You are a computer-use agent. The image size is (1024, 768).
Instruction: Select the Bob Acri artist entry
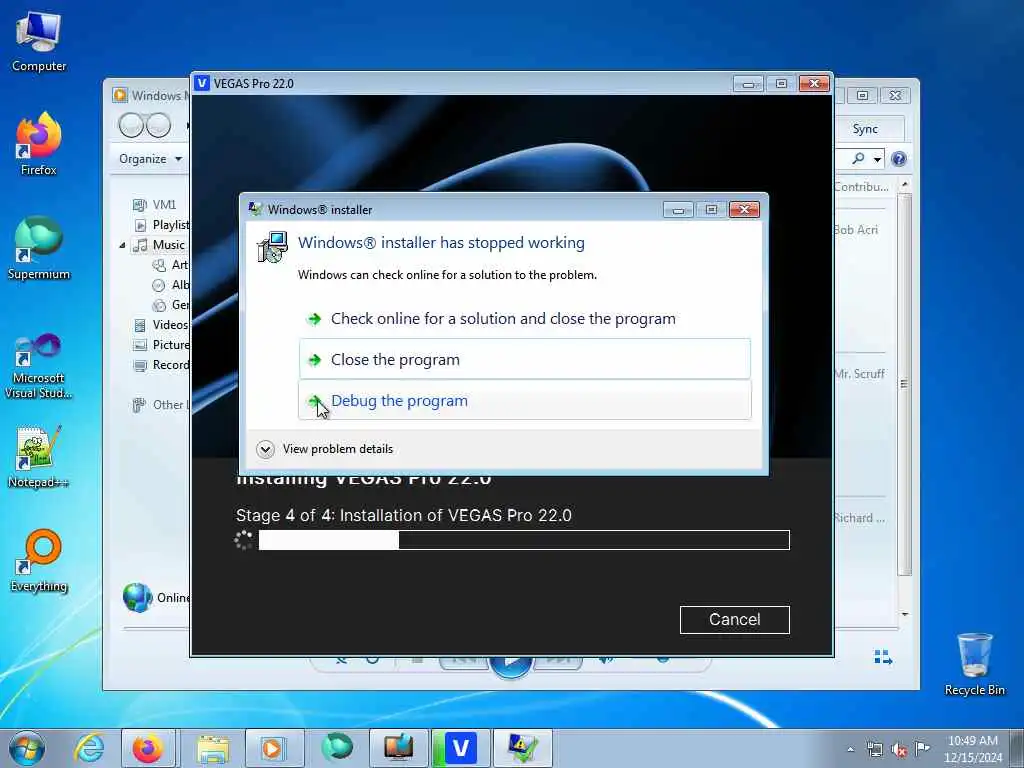click(856, 230)
